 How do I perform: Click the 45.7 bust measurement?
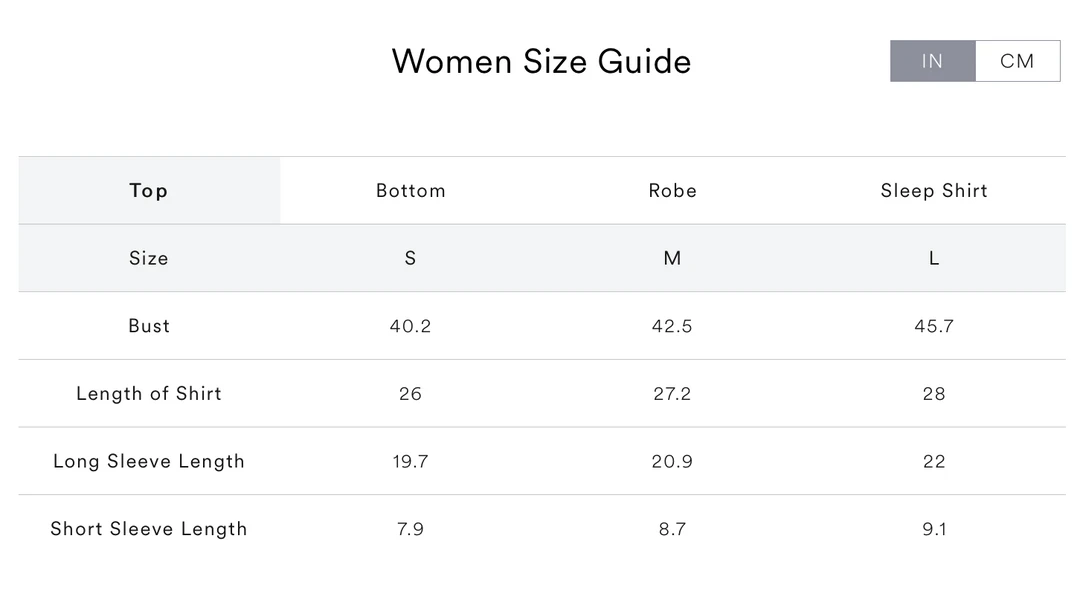(934, 326)
